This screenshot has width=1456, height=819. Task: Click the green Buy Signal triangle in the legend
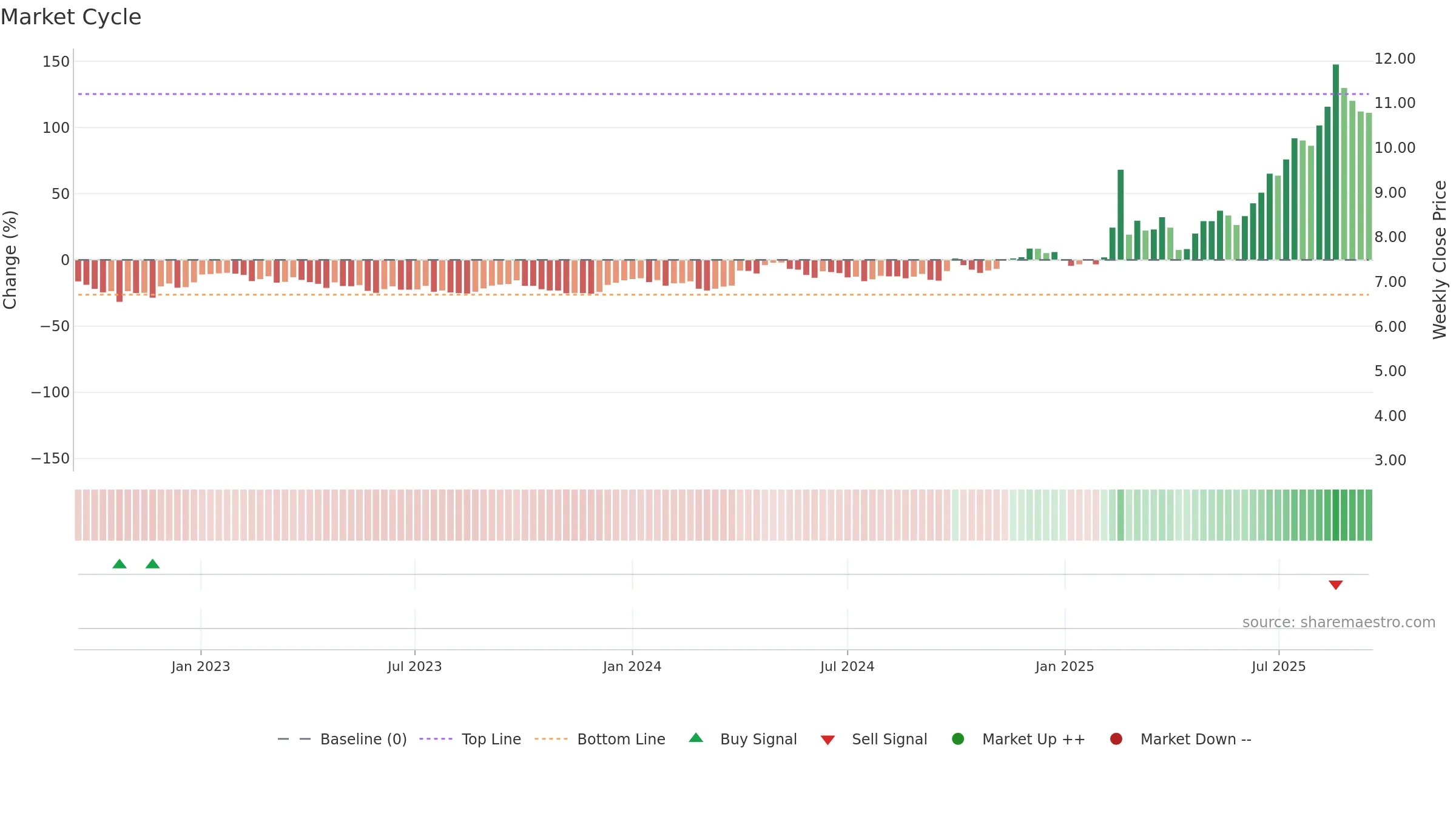click(x=696, y=738)
